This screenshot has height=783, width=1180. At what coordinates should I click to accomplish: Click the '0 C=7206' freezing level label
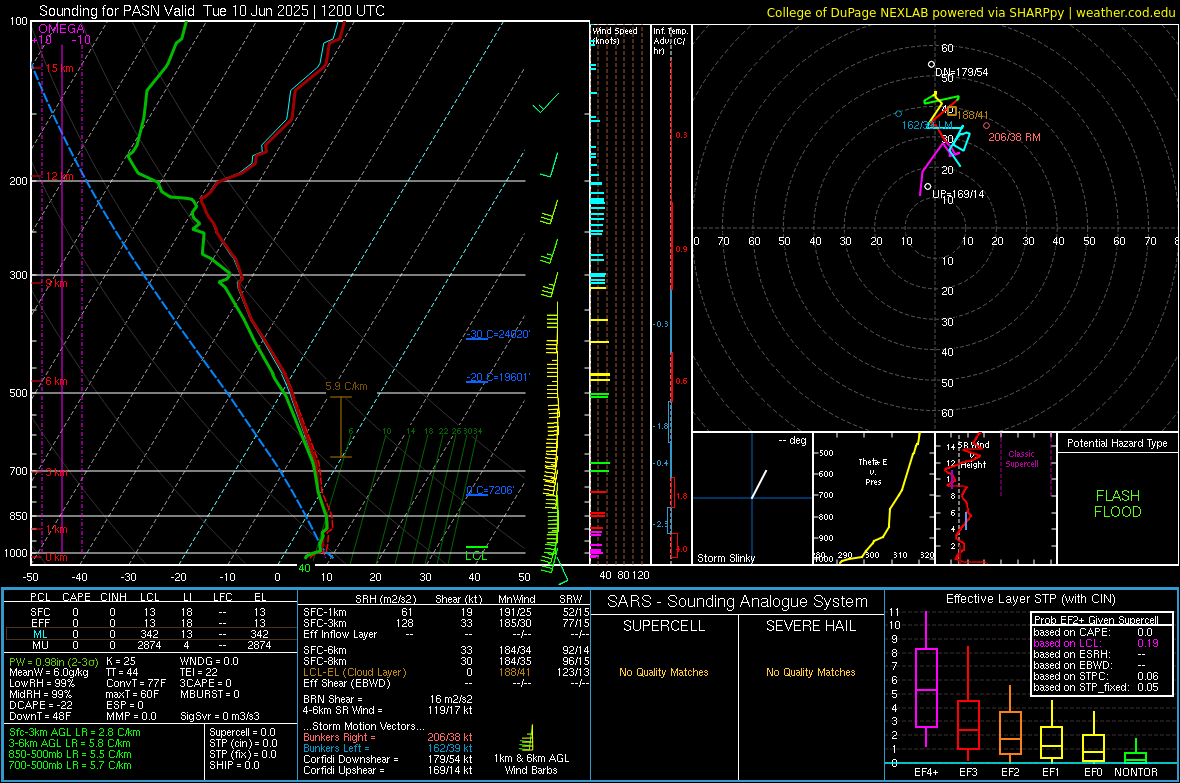pyautogui.click(x=490, y=489)
